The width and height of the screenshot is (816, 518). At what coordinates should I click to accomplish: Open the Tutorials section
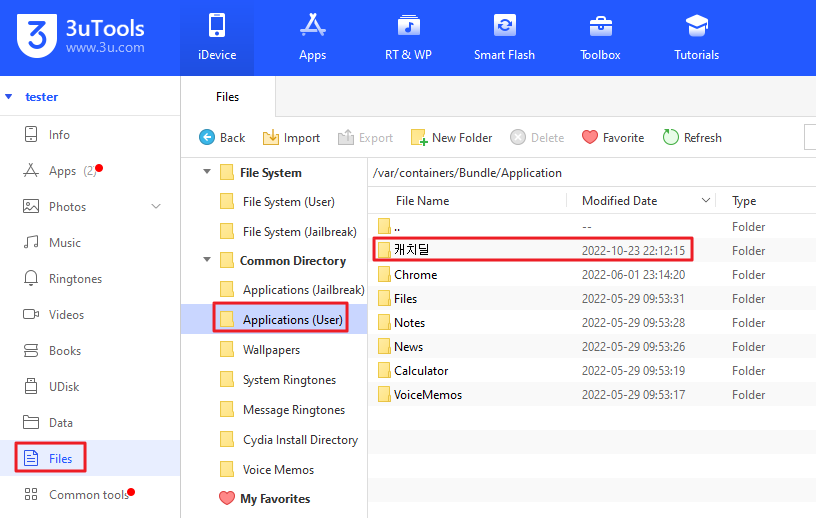pos(697,37)
